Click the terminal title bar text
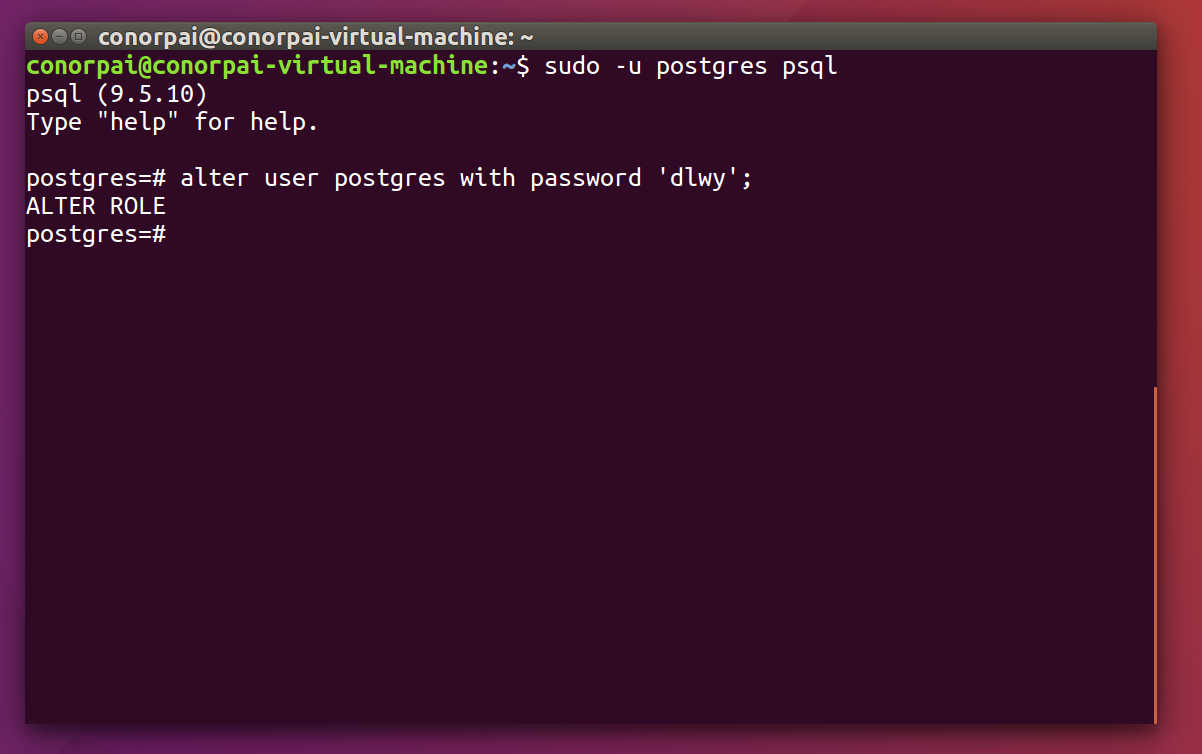The height and width of the screenshot is (754, 1202). point(316,37)
